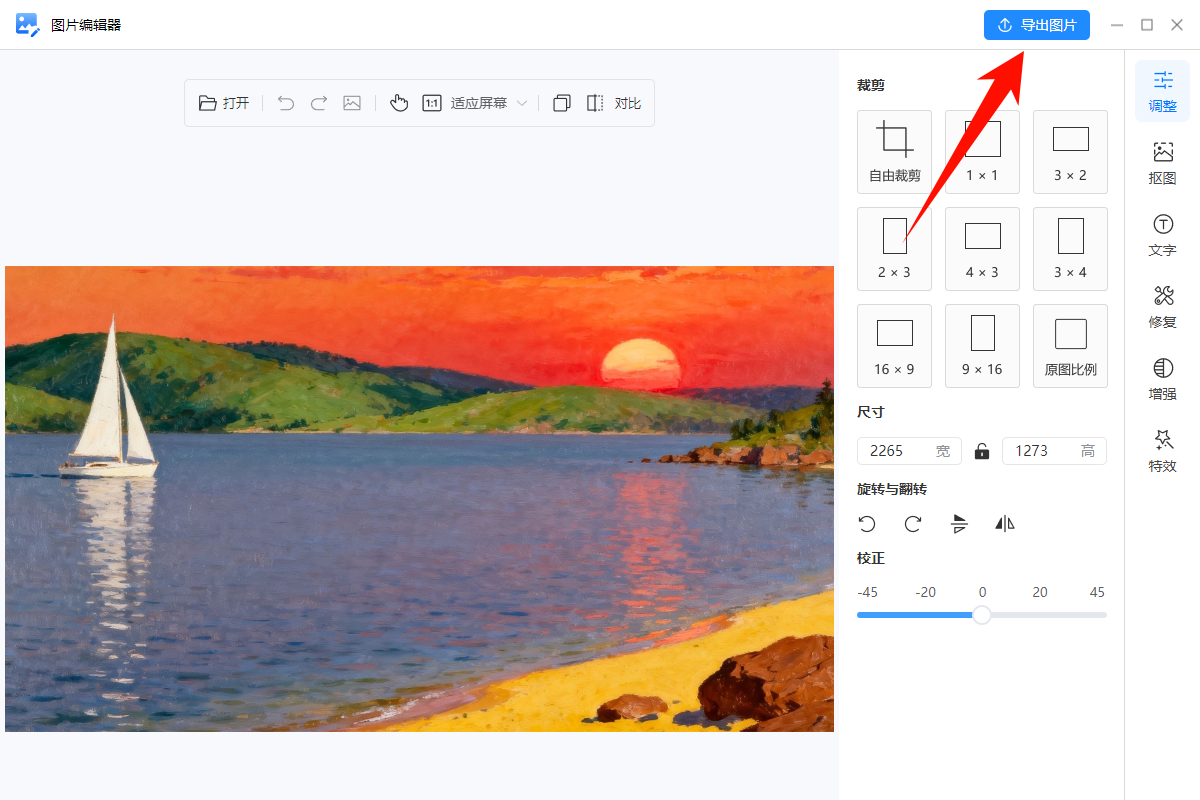Click the 校正 straighten slider handle
1200x800 pixels.
(982, 615)
